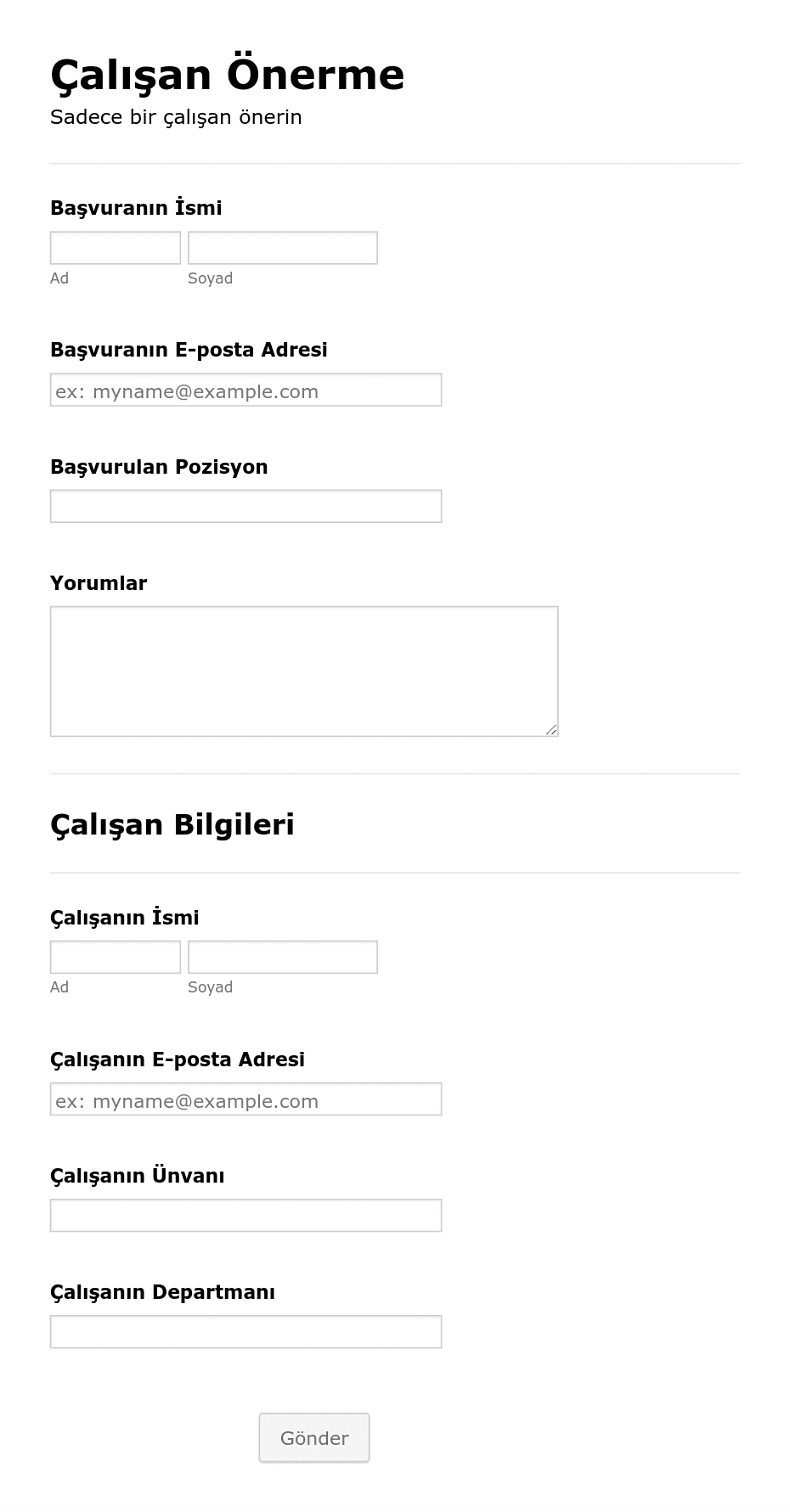Click inside the Yorumlar text area
This screenshot has width=790, height=1512.
click(304, 671)
